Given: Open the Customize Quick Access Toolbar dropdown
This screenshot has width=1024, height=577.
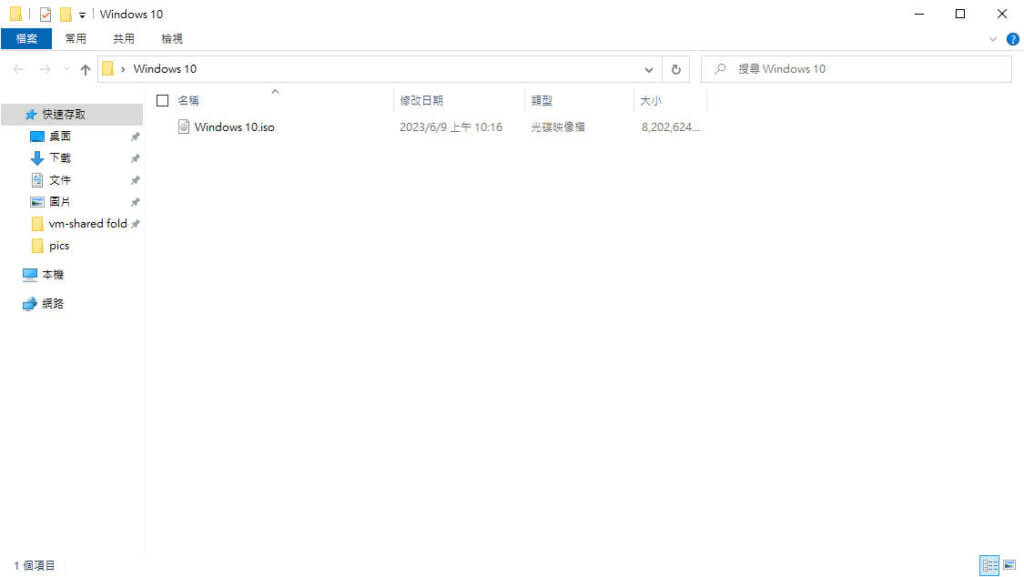Looking at the screenshot, I should tap(82, 14).
